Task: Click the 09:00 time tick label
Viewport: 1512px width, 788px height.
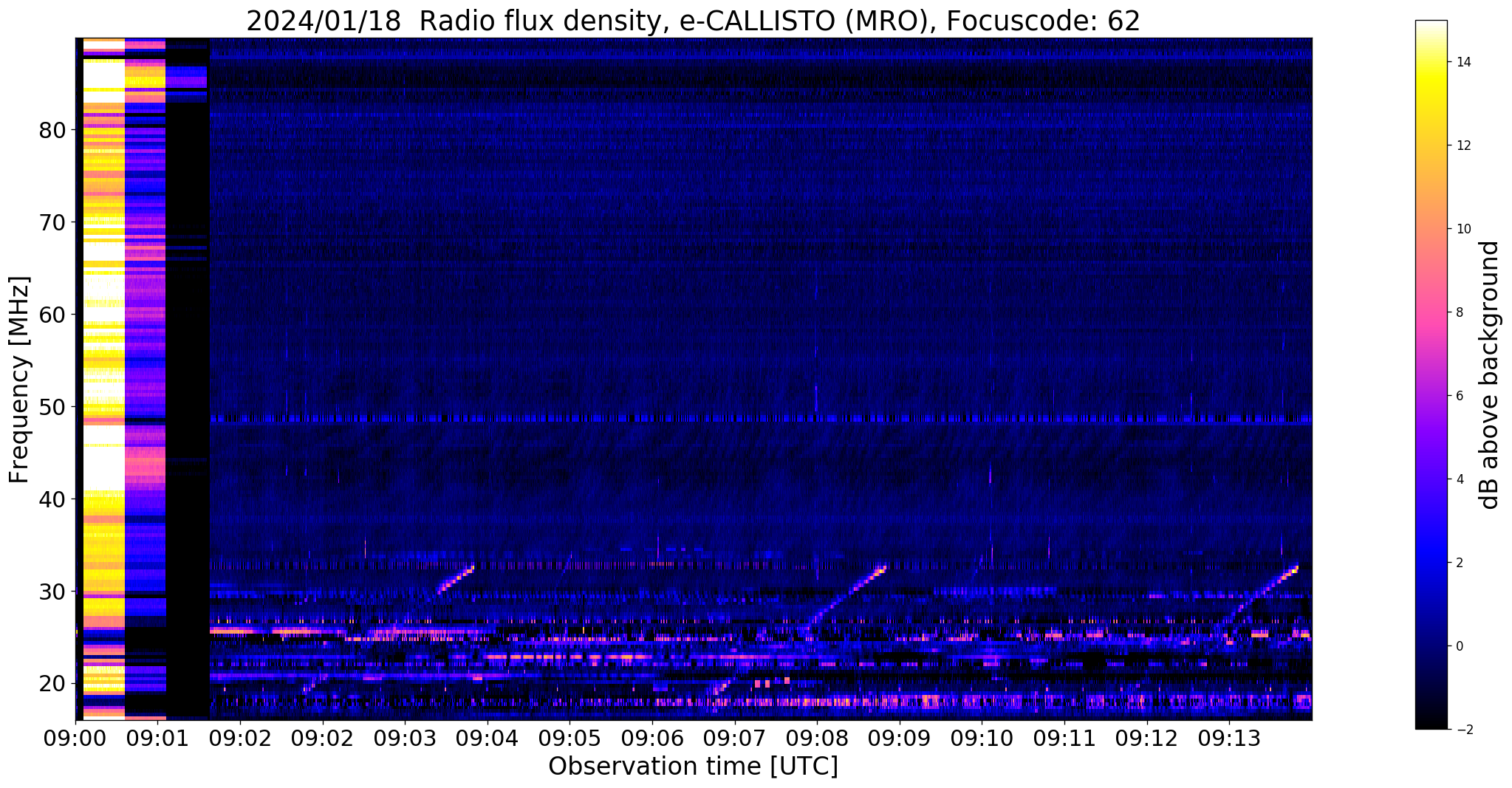Action: pyautogui.click(x=75, y=738)
